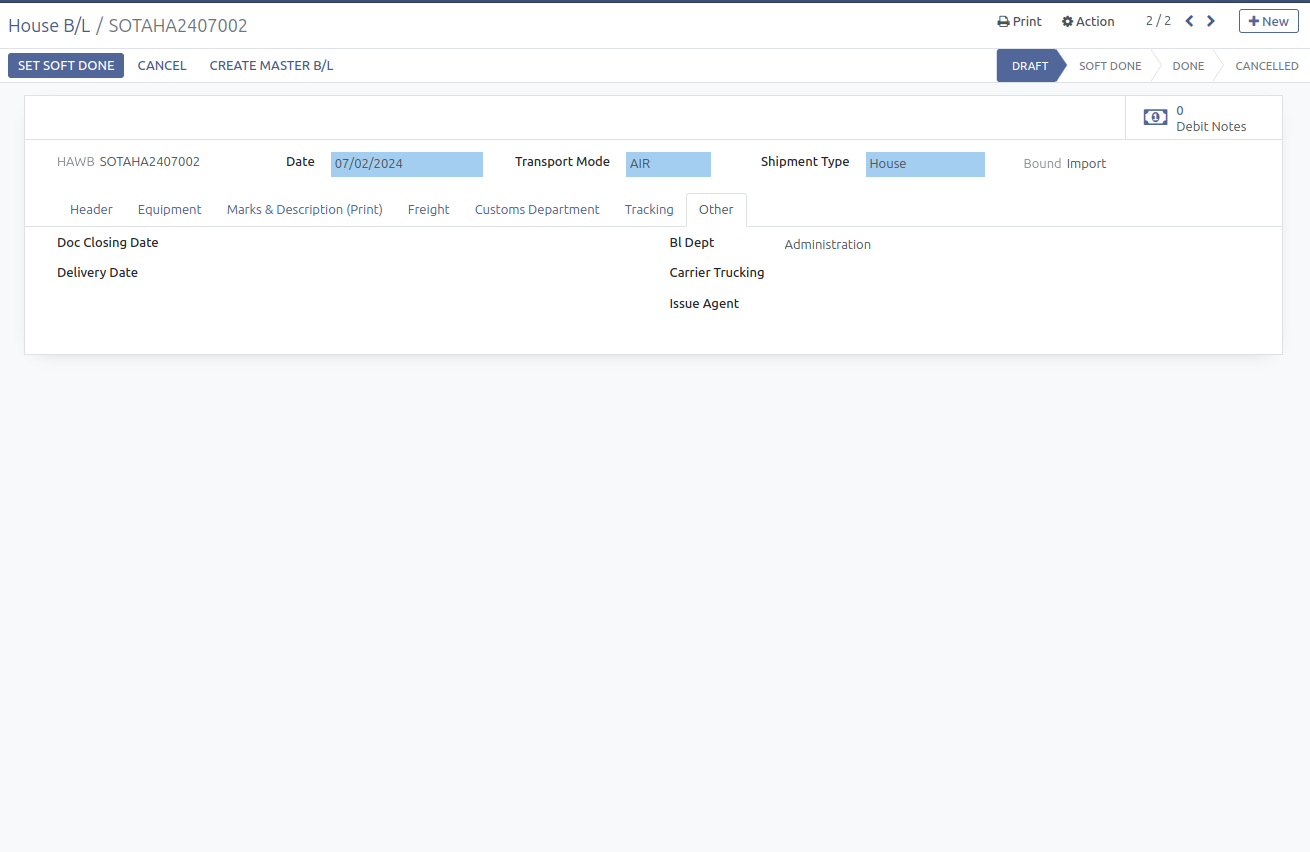Select the Tracking tab
The width and height of the screenshot is (1310, 852).
click(649, 210)
